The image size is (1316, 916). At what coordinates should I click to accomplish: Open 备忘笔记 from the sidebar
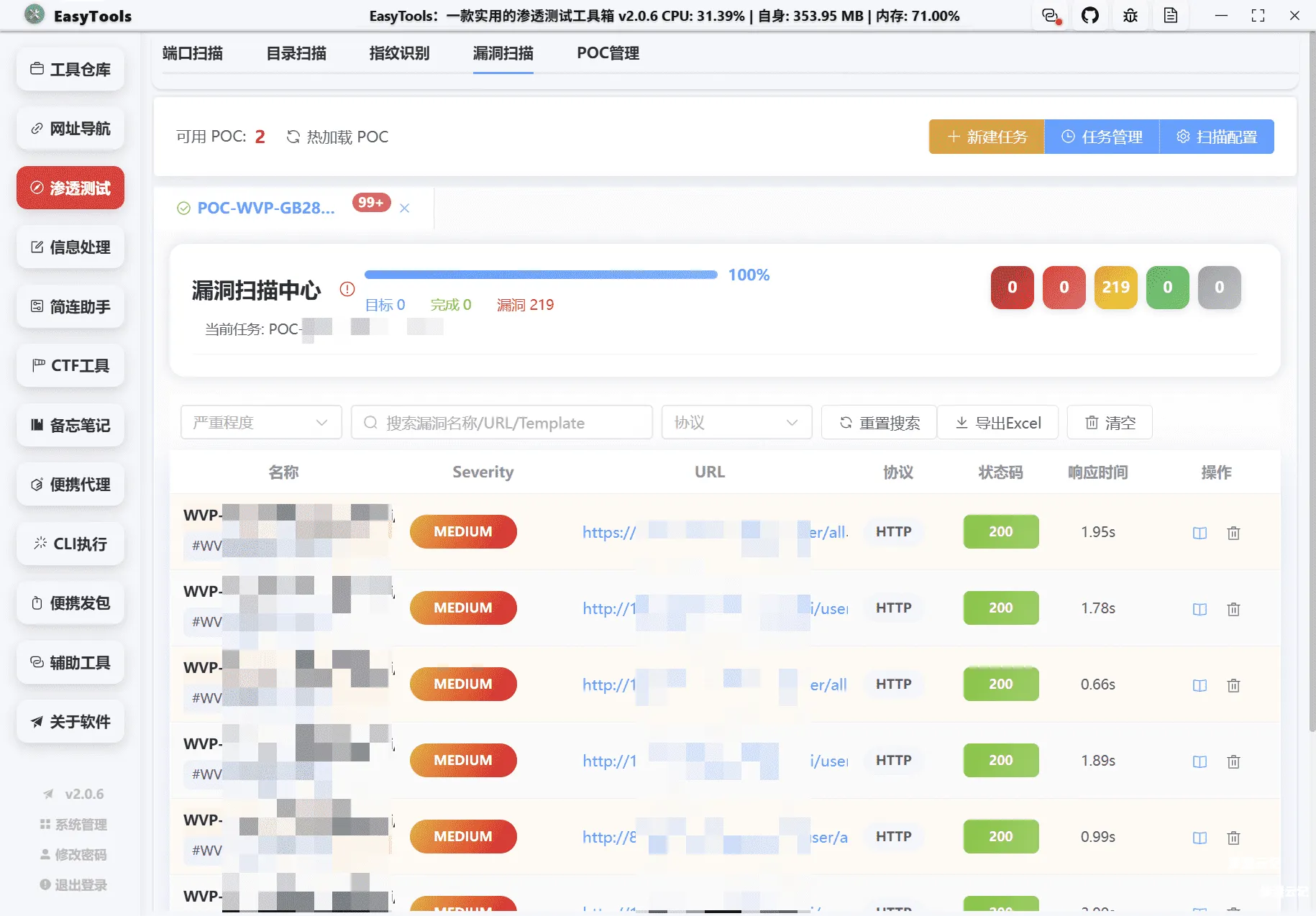(x=70, y=425)
